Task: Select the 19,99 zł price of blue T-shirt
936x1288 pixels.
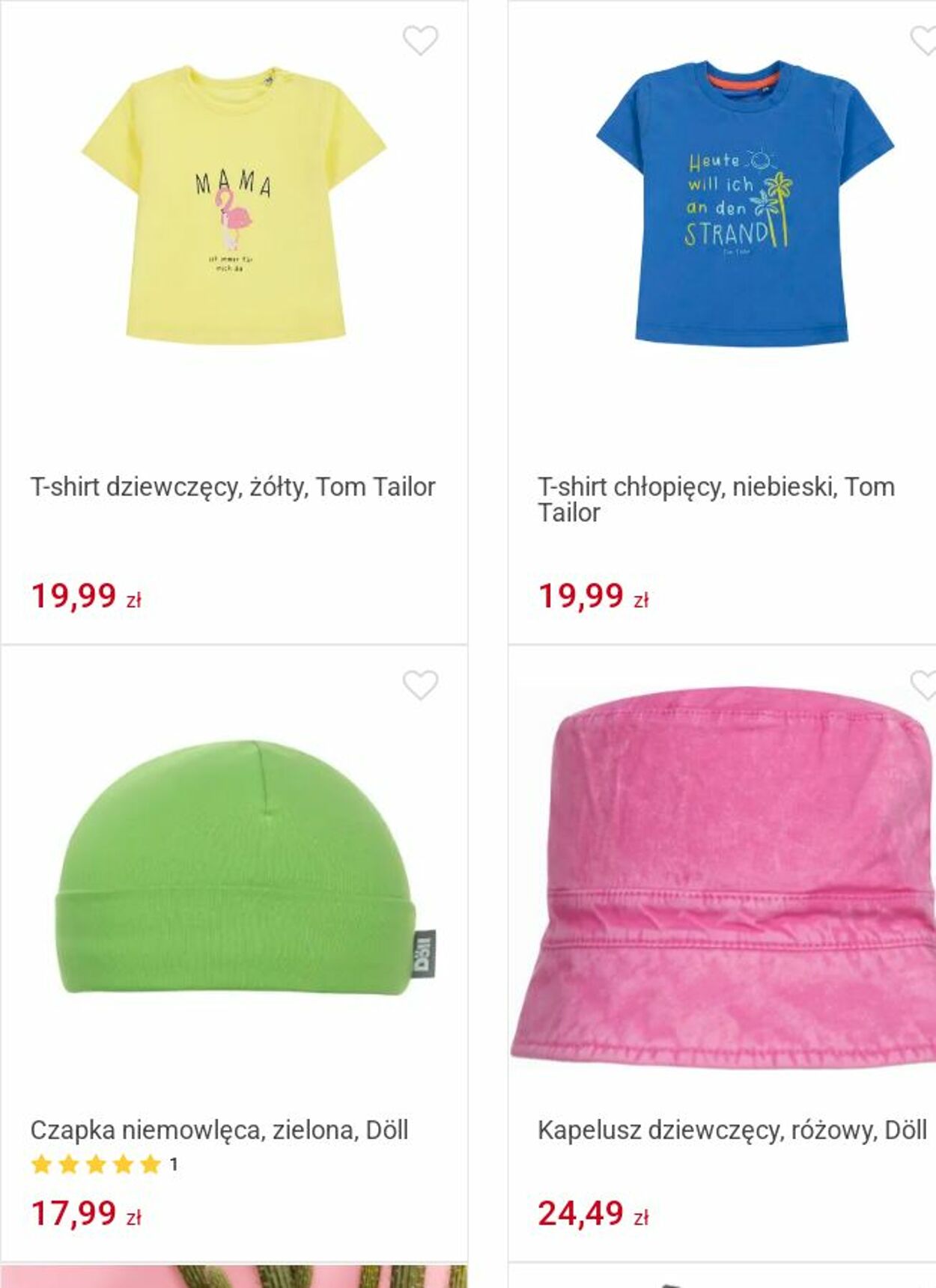Action: 594,596
